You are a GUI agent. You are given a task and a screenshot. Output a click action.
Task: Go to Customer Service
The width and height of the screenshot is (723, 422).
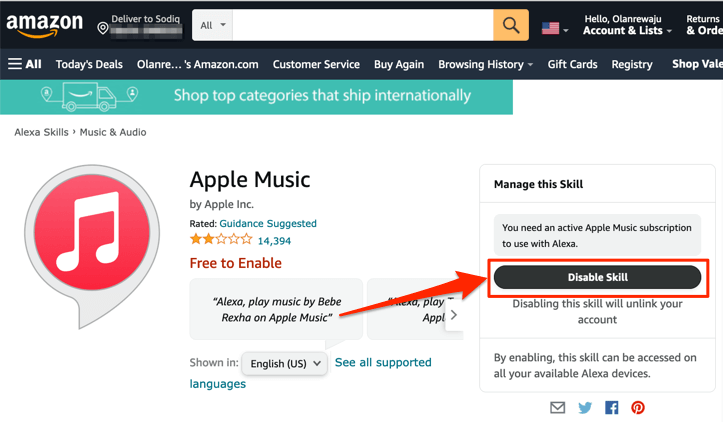click(x=316, y=64)
